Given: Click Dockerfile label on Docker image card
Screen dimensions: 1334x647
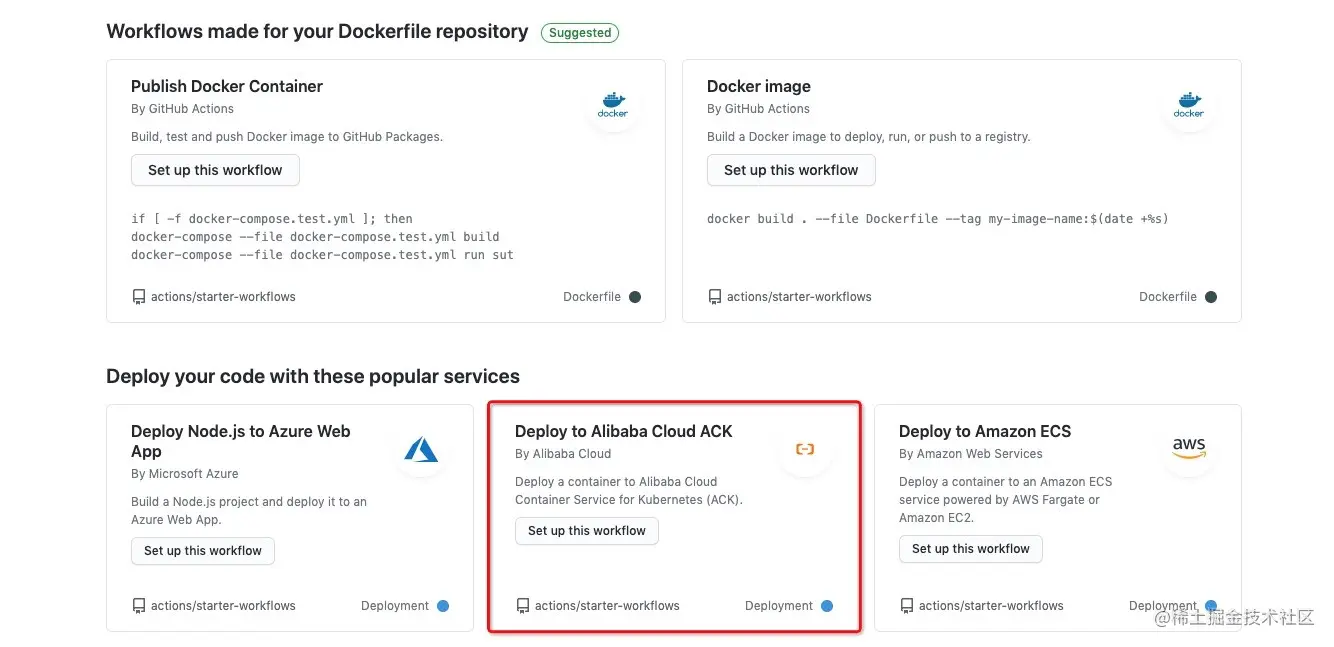Looking at the screenshot, I should [x=1168, y=297].
